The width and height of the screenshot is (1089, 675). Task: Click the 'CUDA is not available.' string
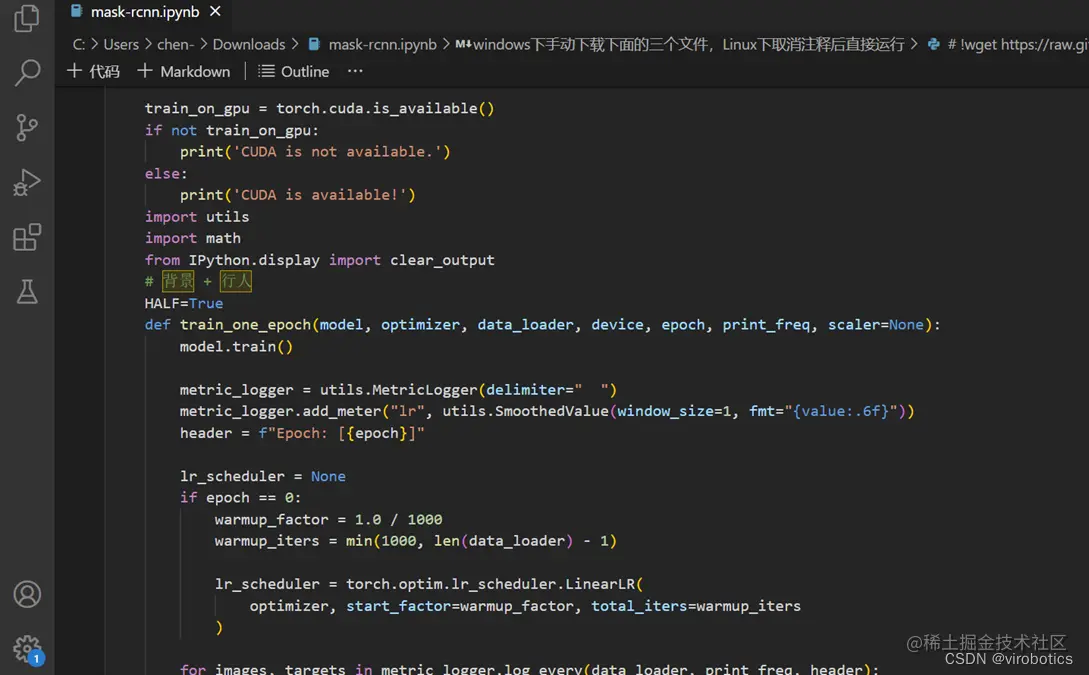point(338,151)
